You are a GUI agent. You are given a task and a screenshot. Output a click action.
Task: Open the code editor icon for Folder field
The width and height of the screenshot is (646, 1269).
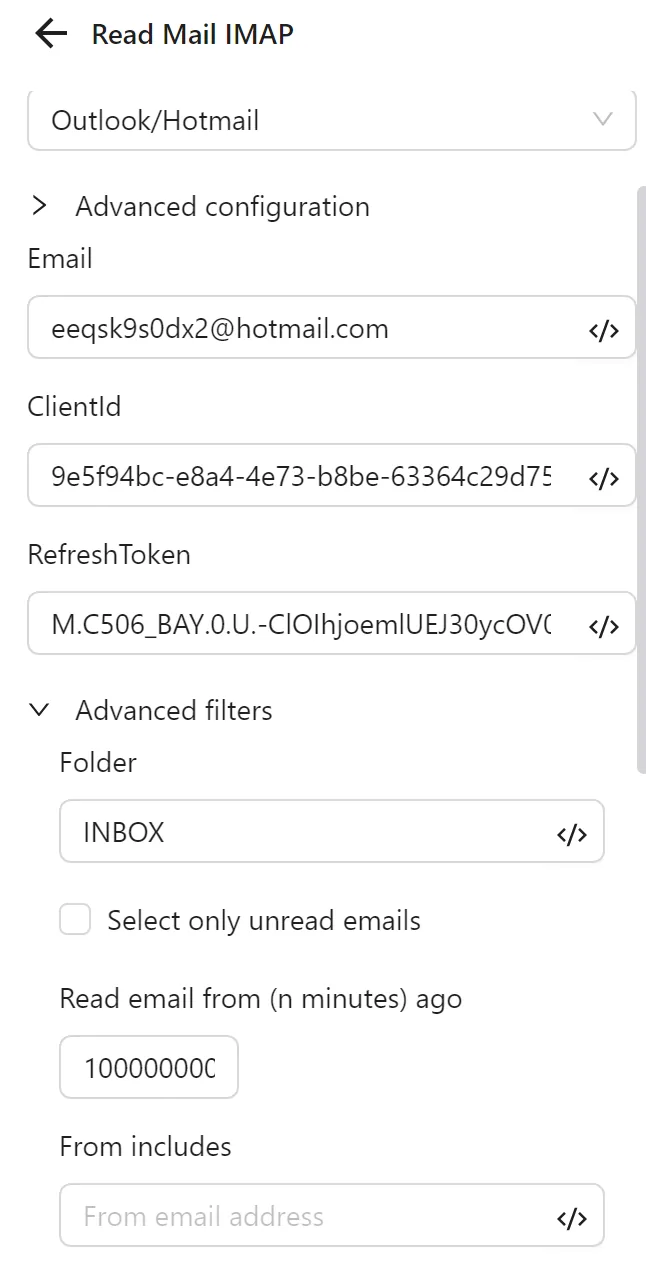(572, 831)
